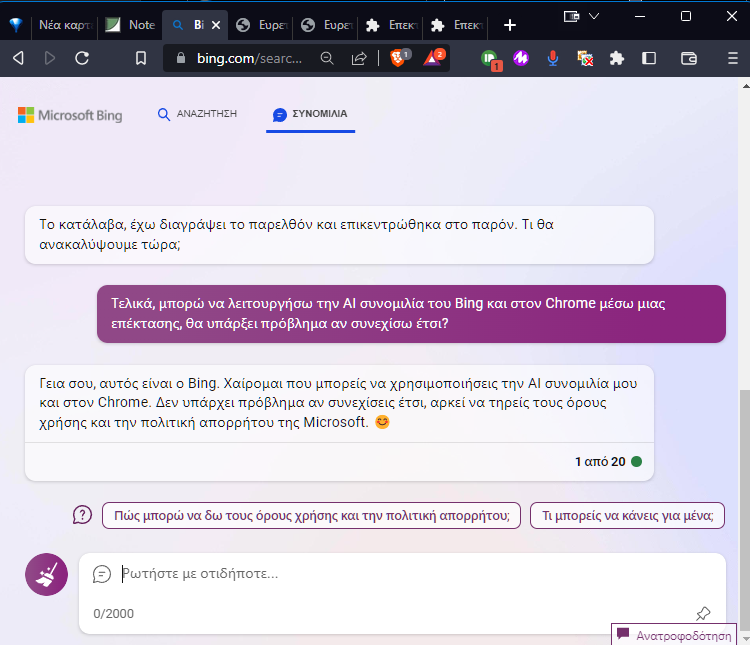Switch to the Νέα καρτέλα tab
This screenshot has height=645, width=750.
pyautogui.click(x=64, y=25)
